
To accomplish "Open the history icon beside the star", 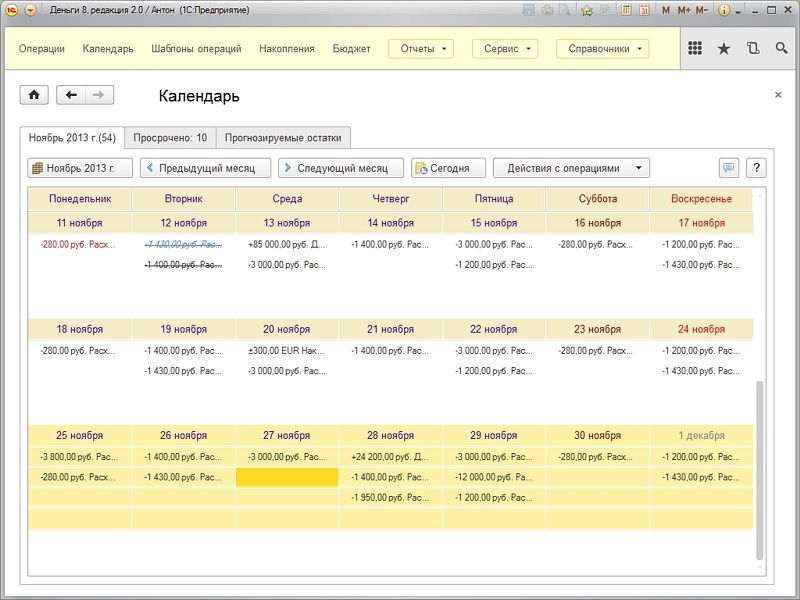I will [x=753, y=48].
